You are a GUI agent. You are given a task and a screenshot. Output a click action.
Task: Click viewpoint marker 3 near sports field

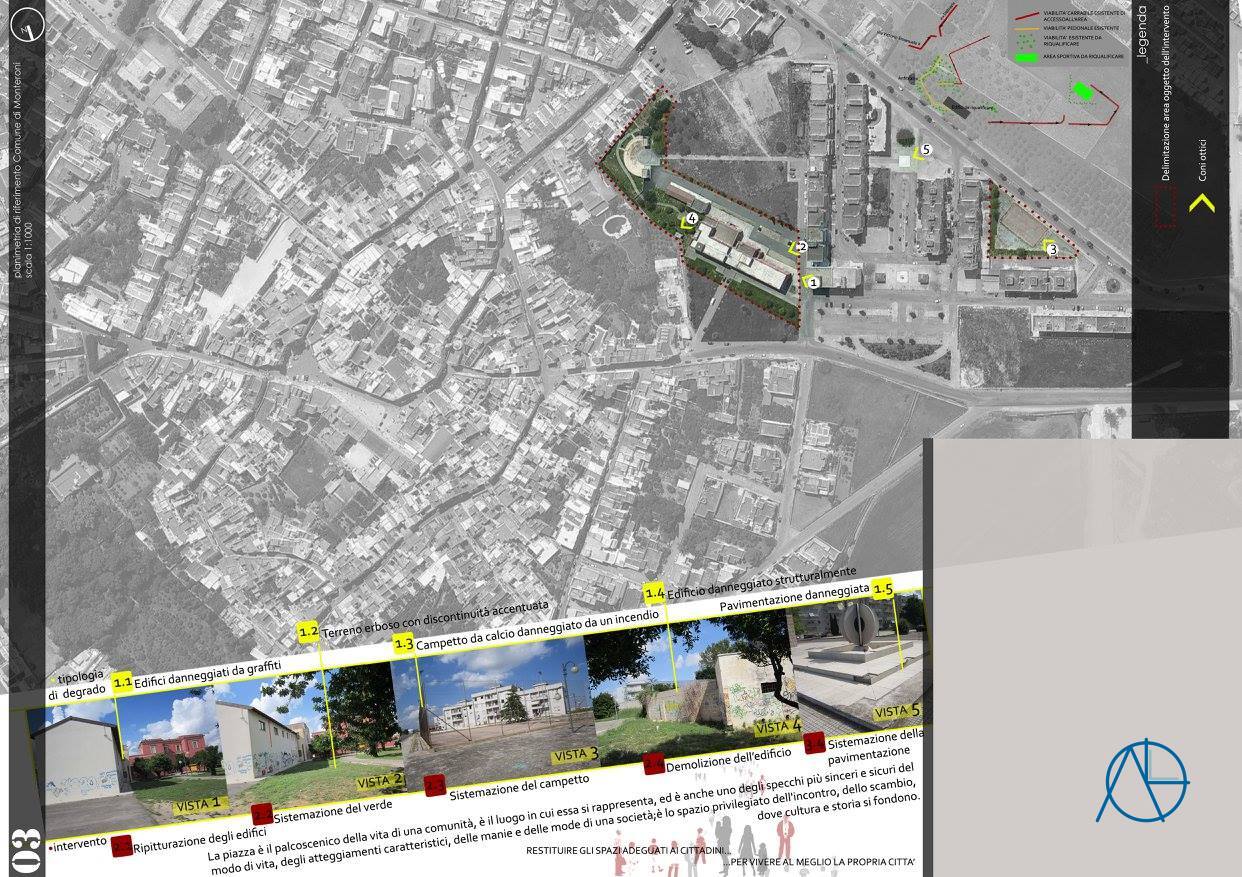[x=1052, y=248]
